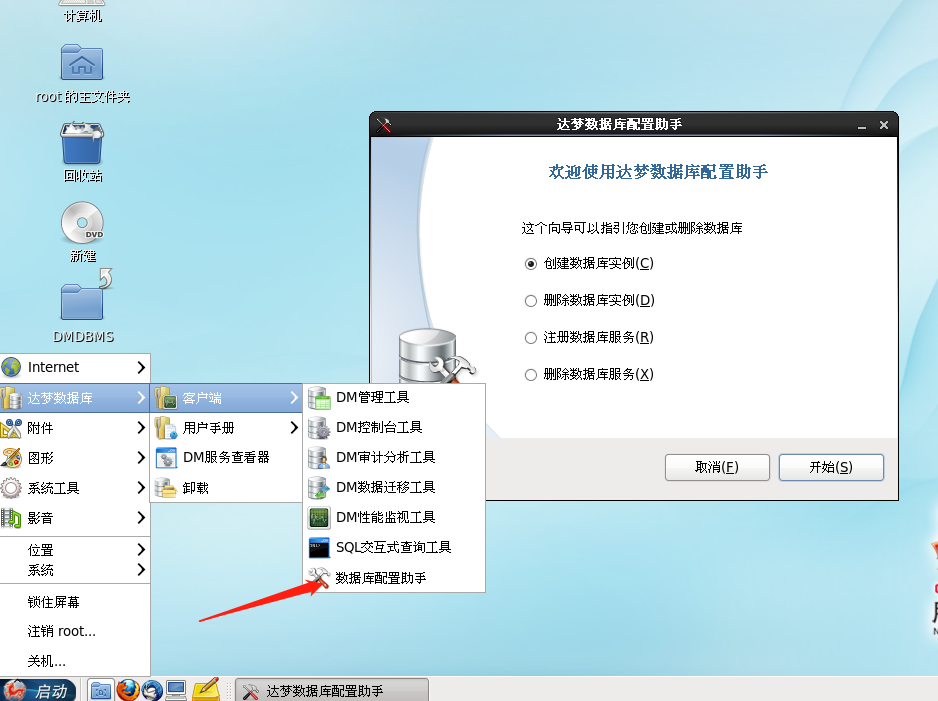
Task: Select 删除数据库实例(D) radio button
Action: (x=531, y=301)
